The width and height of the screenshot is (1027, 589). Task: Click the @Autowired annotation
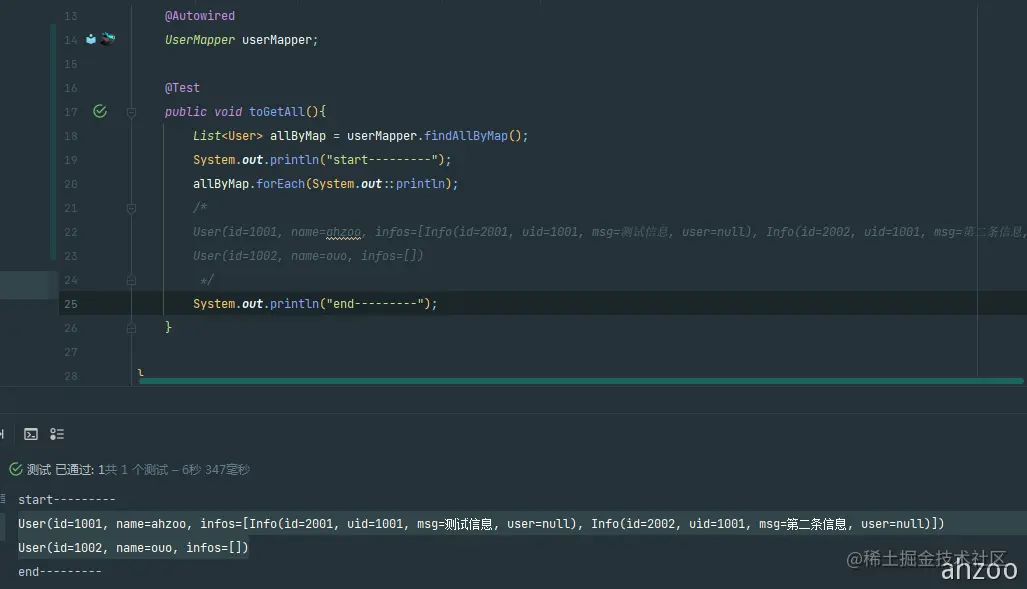click(200, 16)
